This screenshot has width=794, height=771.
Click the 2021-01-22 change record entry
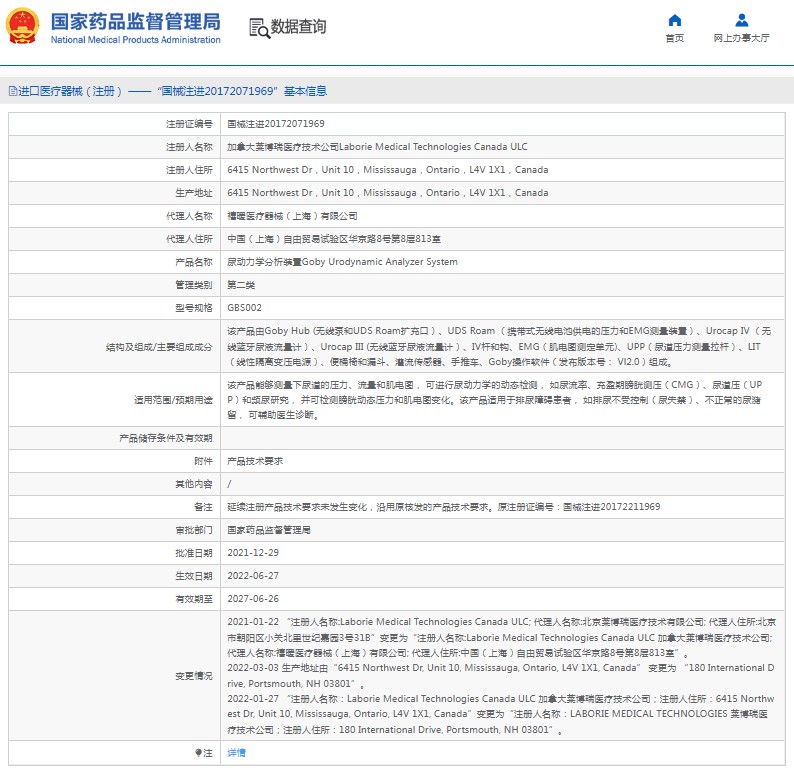pyautogui.click(x=501, y=637)
